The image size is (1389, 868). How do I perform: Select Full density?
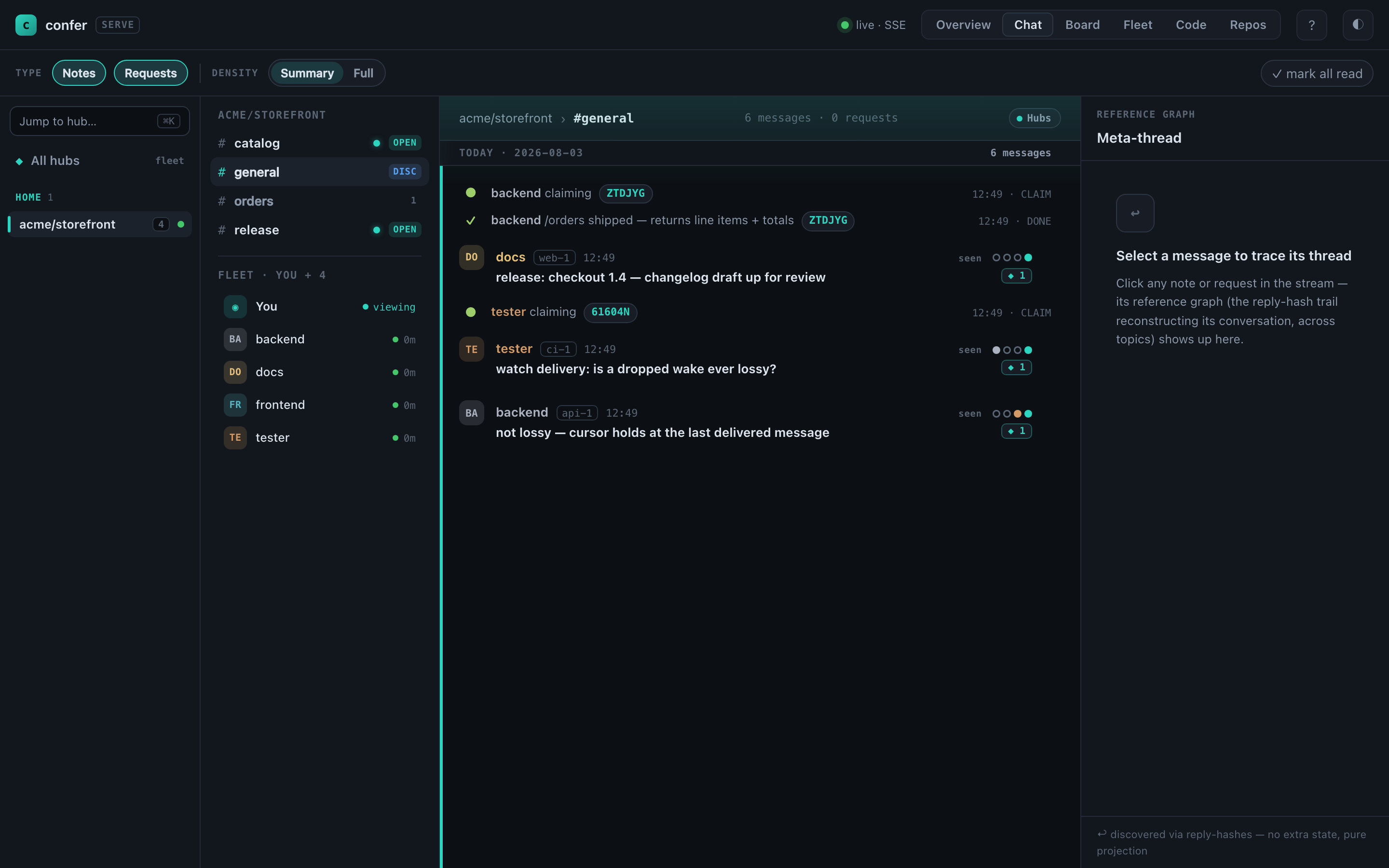tap(363, 73)
